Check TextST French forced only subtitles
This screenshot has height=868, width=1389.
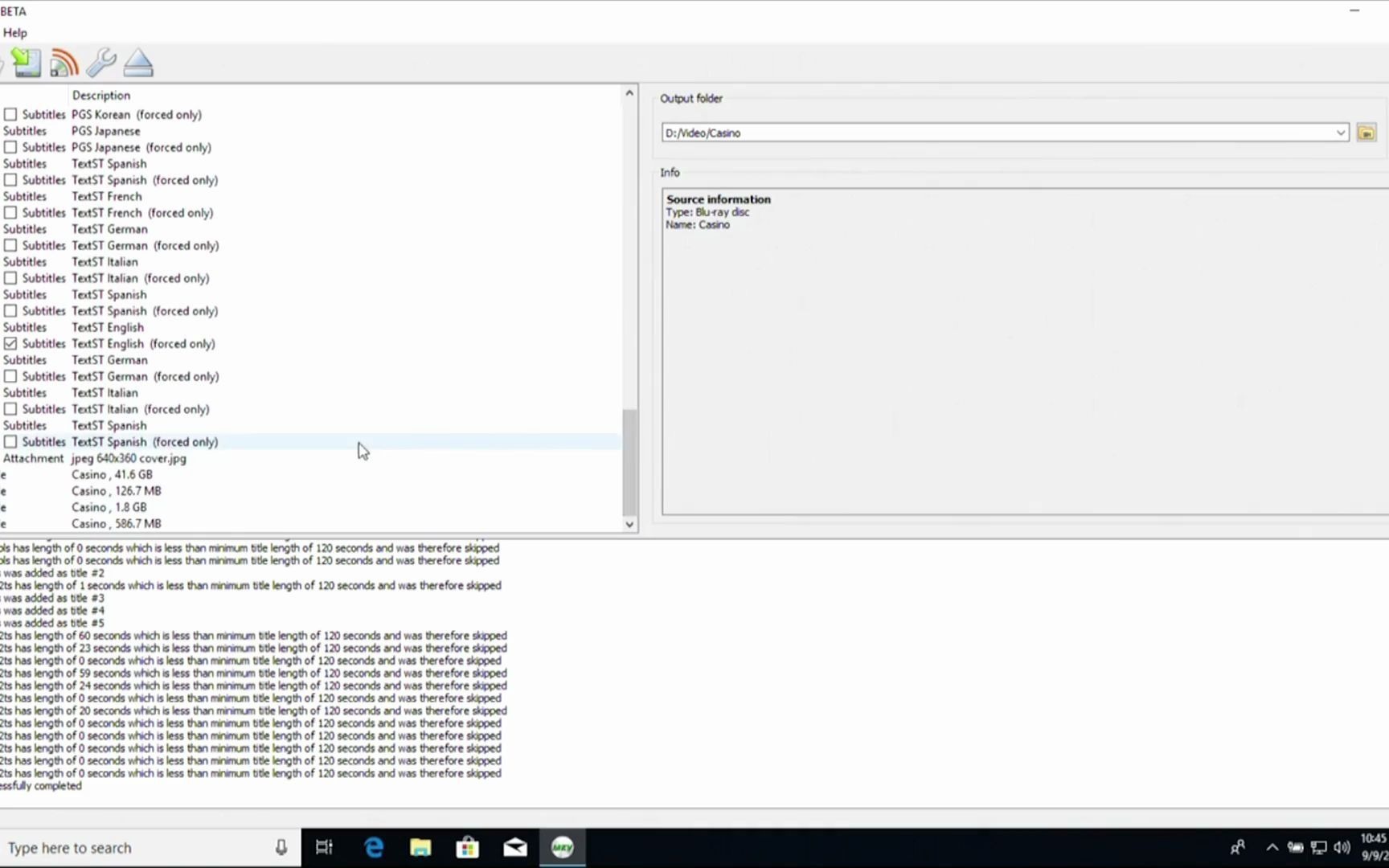[x=10, y=213]
